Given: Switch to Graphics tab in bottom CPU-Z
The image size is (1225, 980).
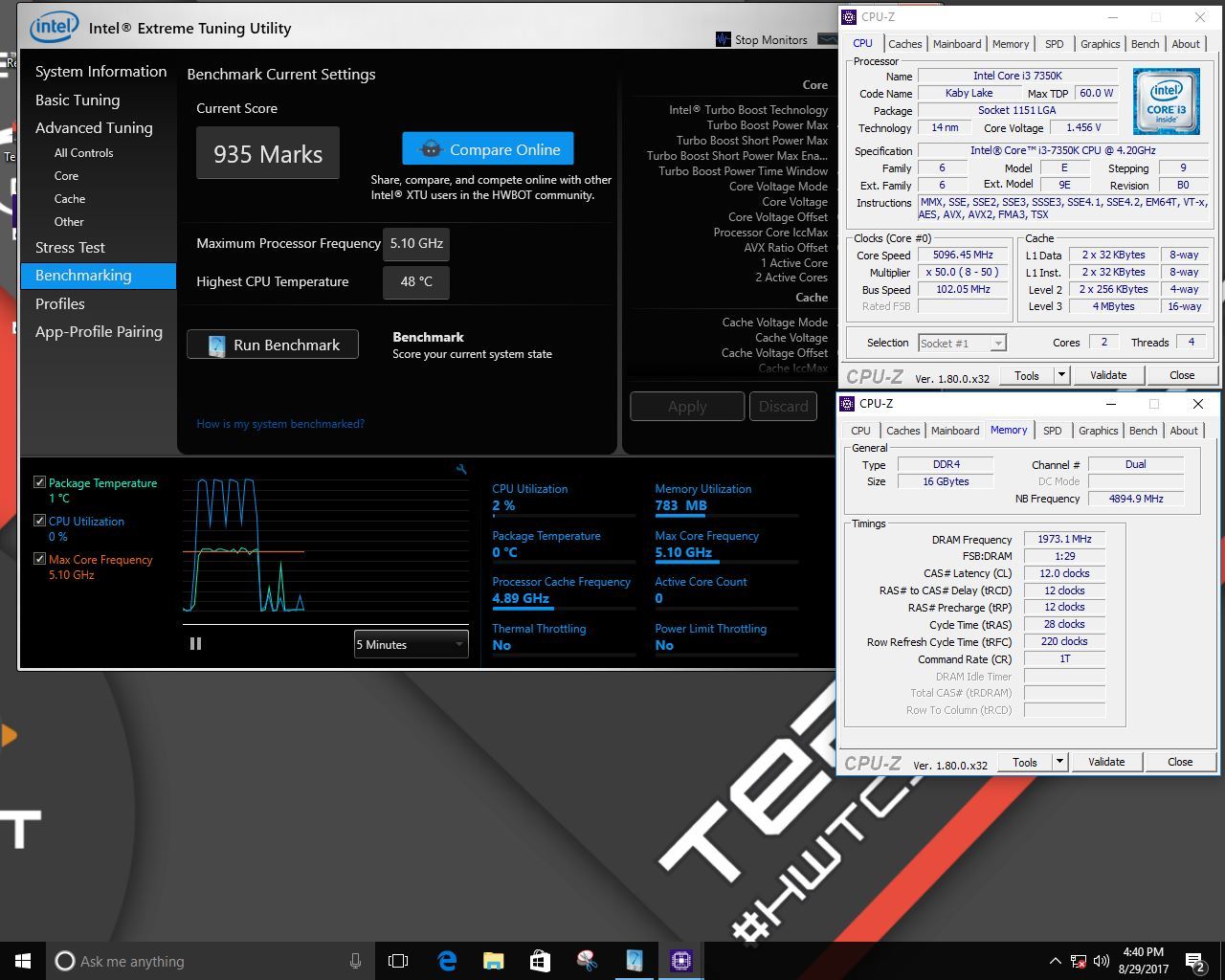Looking at the screenshot, I should [x=1098, y=431].
